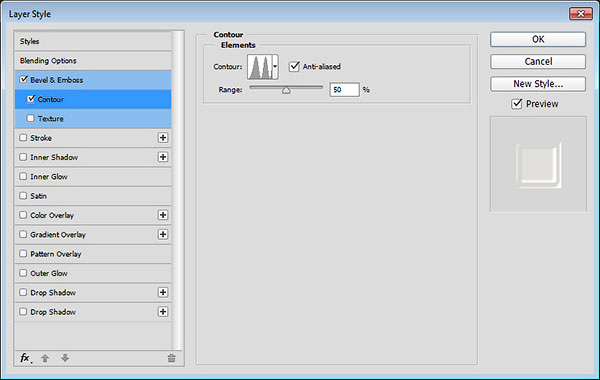Select Blending Options in the list
Image resolution: width=600 pixels, height=380 pixels.
[x=93, y=60]
